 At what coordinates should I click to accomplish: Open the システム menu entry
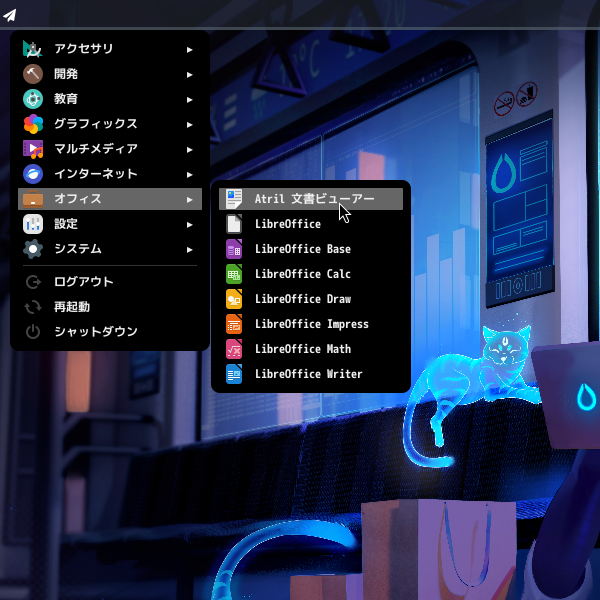110,249
